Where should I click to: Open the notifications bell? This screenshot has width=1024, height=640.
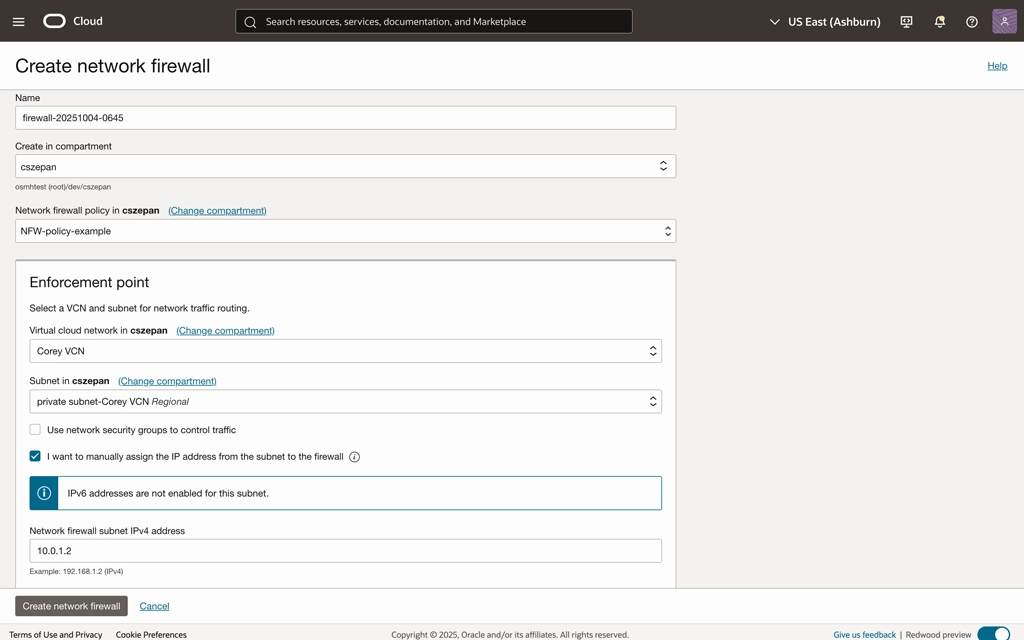[939, 21]
